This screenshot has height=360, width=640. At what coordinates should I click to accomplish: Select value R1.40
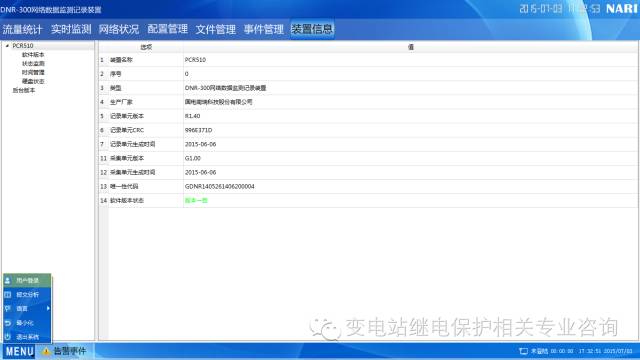(192, 116)
